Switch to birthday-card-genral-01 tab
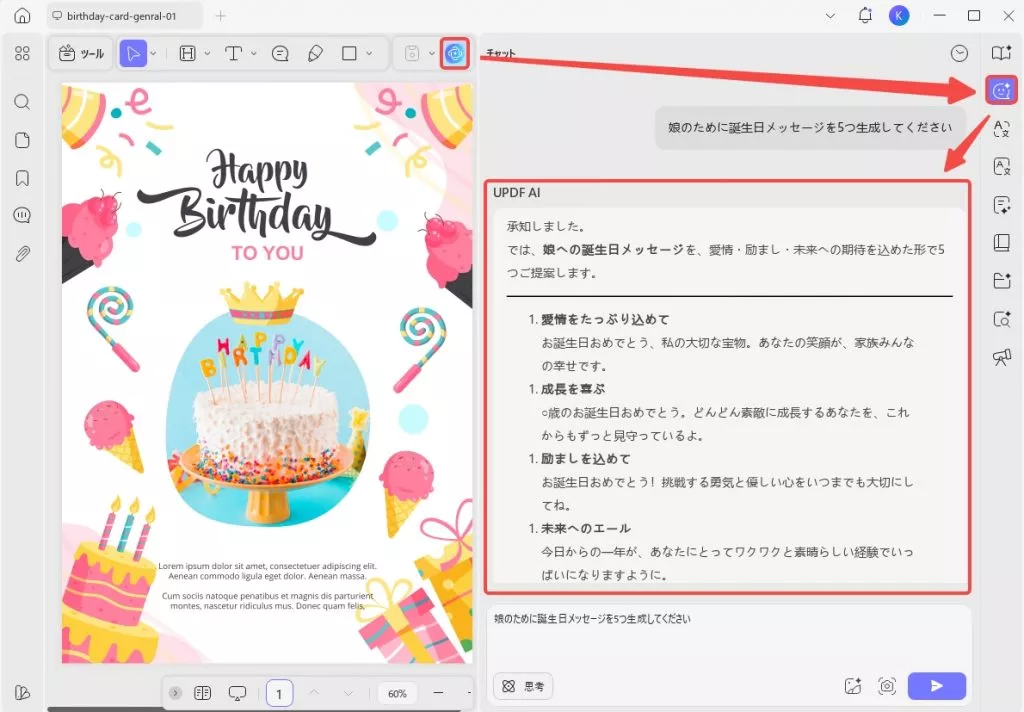 point(123,16)
